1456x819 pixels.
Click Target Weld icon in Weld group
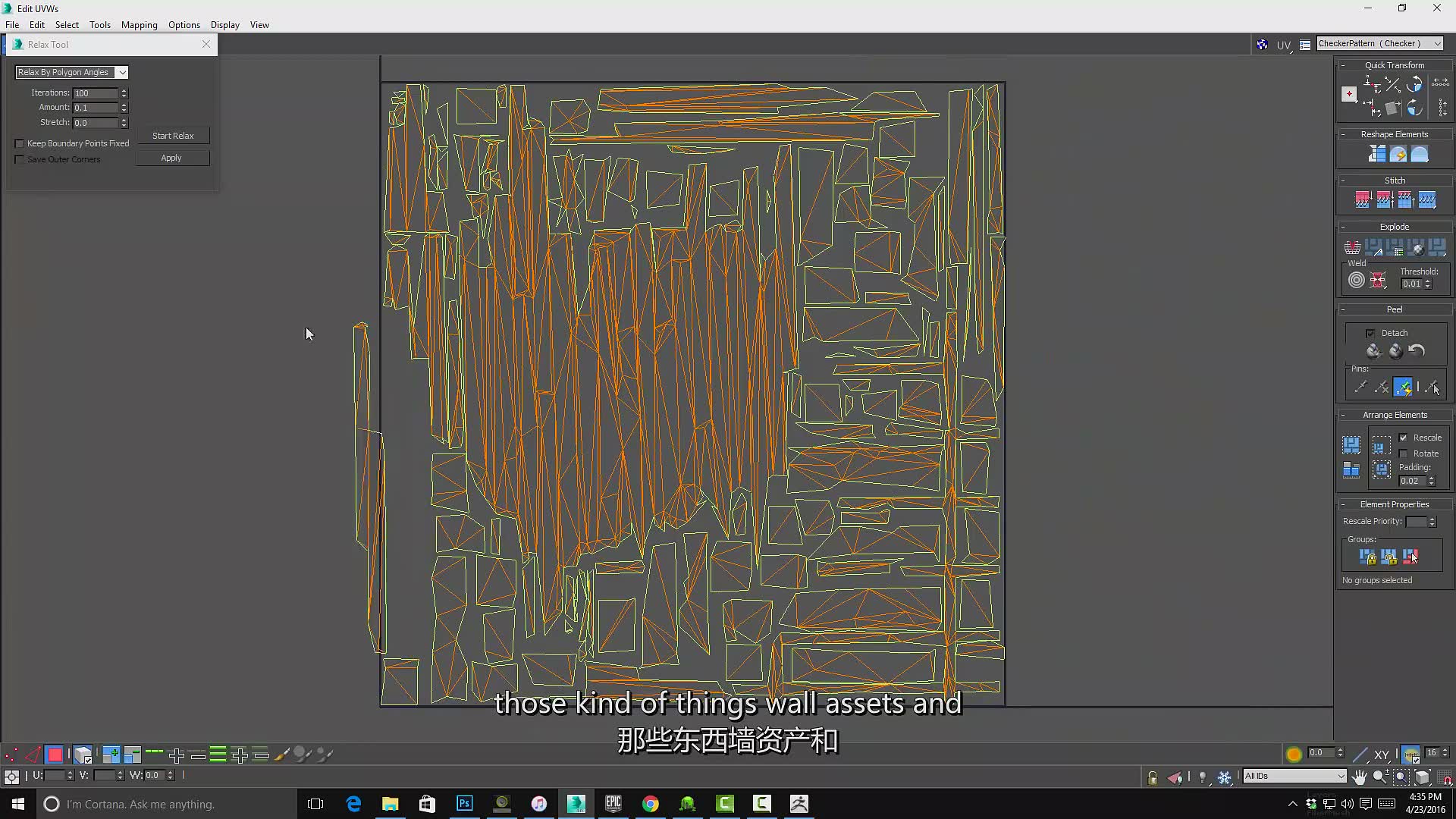[x=1357, y=280]
